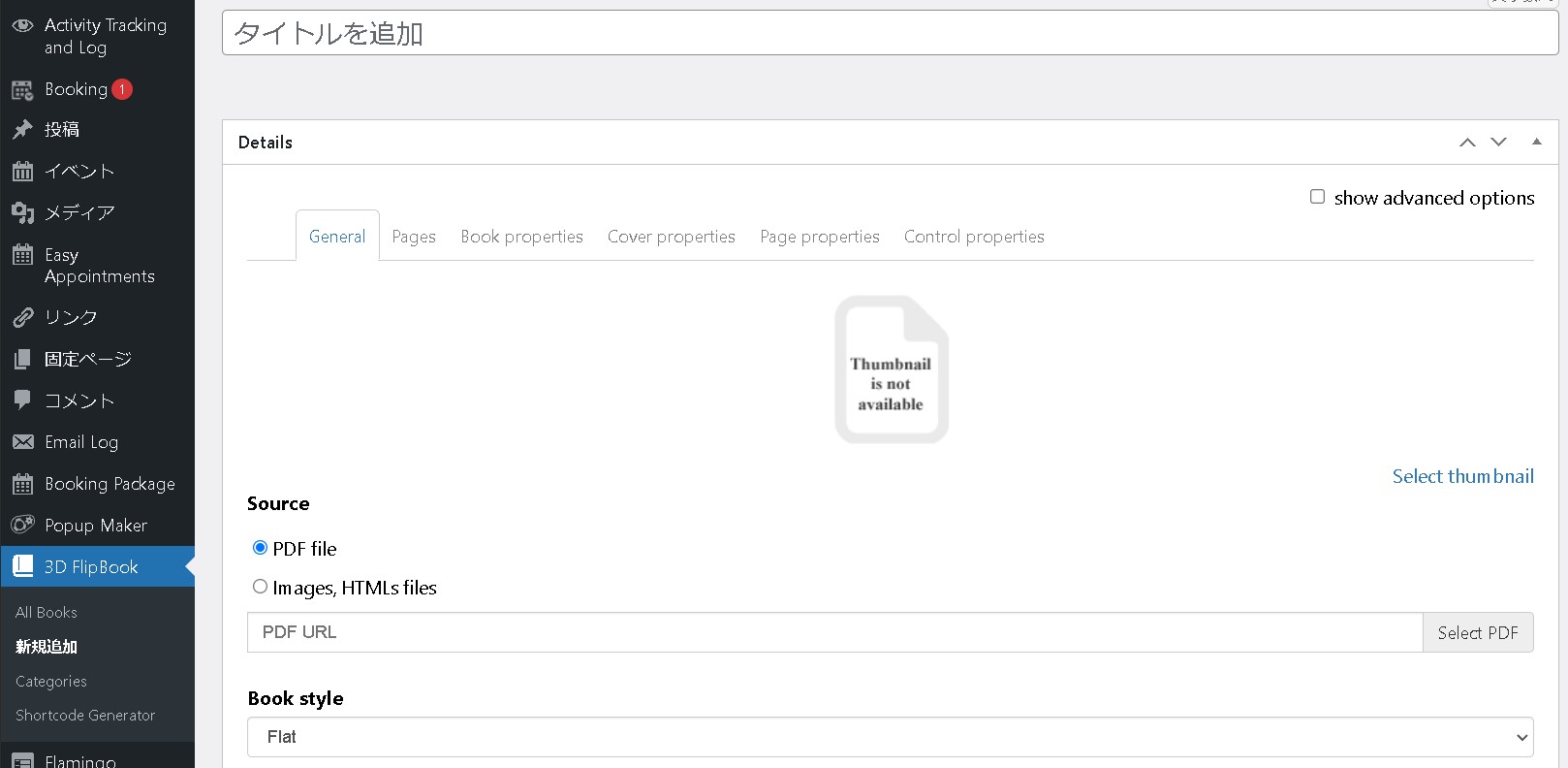Click the Popup Maker icon
1568x768 pixels.
[x=22, y=526]
